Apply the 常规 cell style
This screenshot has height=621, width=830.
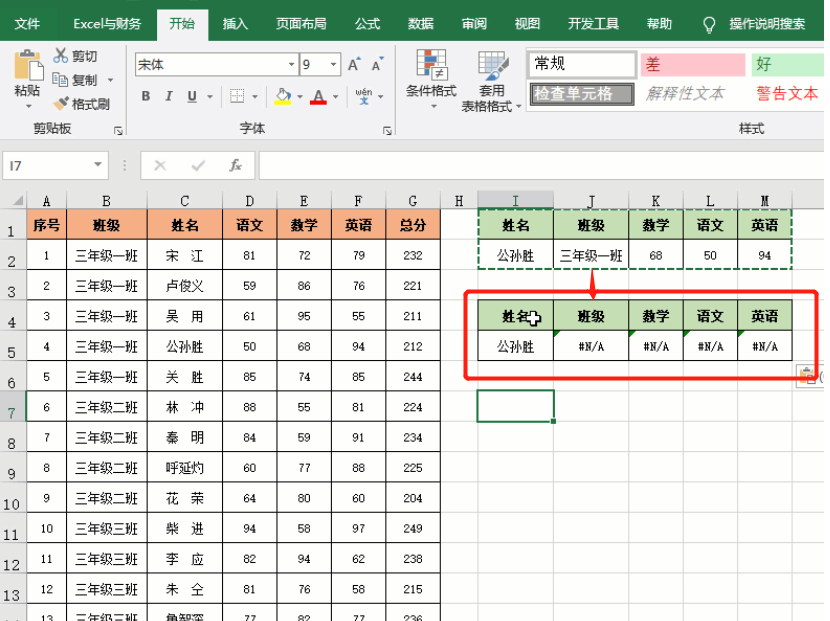point(580,62)
